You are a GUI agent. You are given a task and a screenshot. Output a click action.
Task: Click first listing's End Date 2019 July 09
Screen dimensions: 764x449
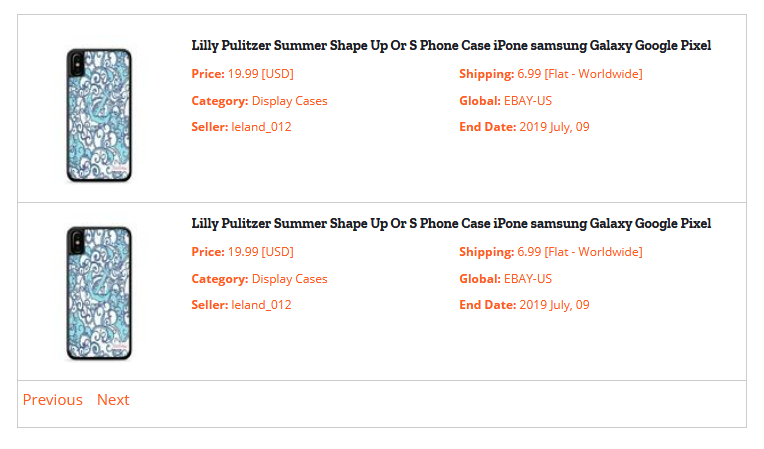coord(524,127)
